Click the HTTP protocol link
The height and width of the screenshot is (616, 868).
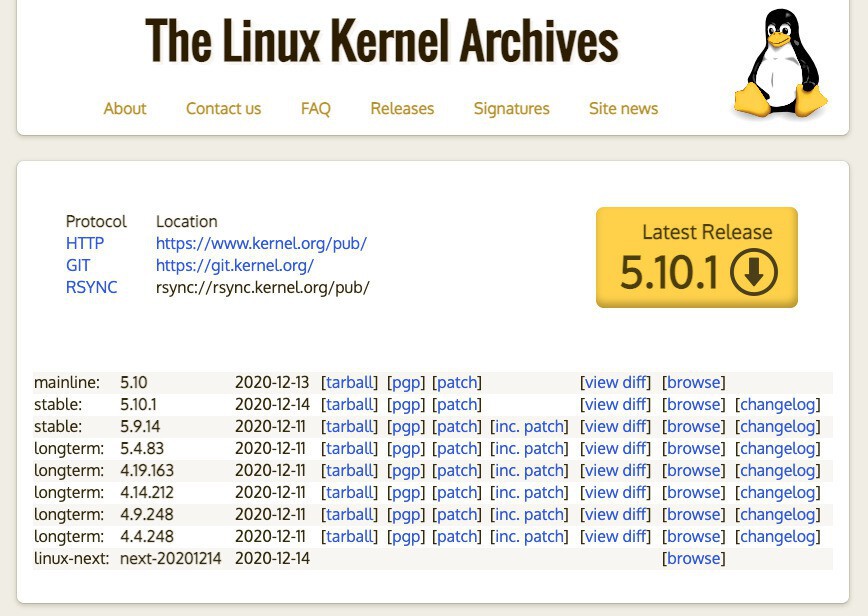[x=85, y=244]
